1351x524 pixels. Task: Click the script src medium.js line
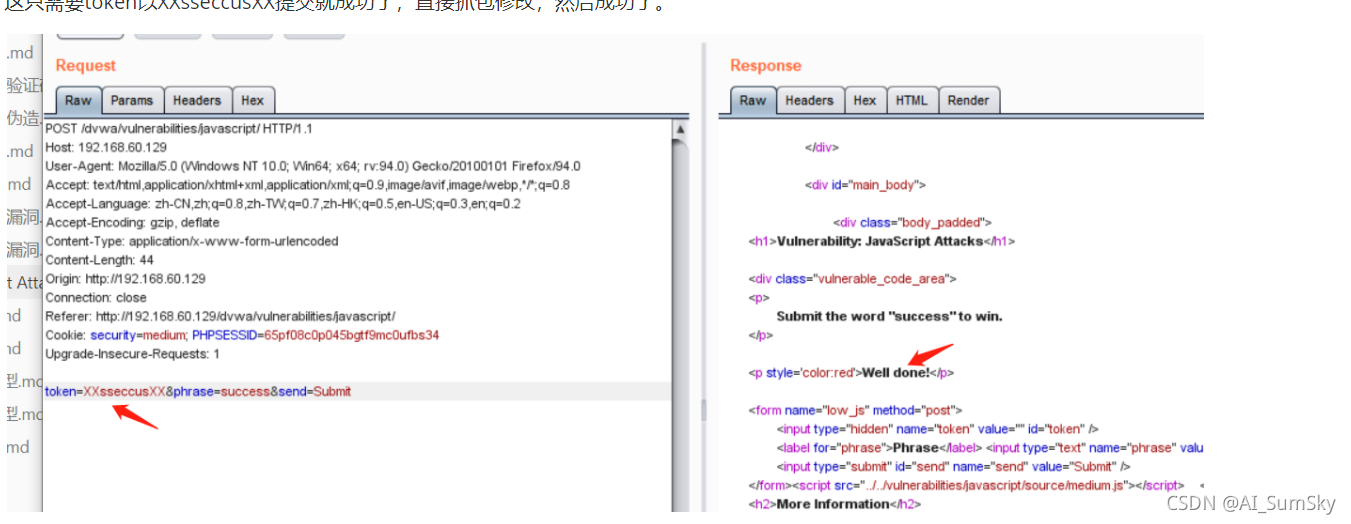(966, 485)
